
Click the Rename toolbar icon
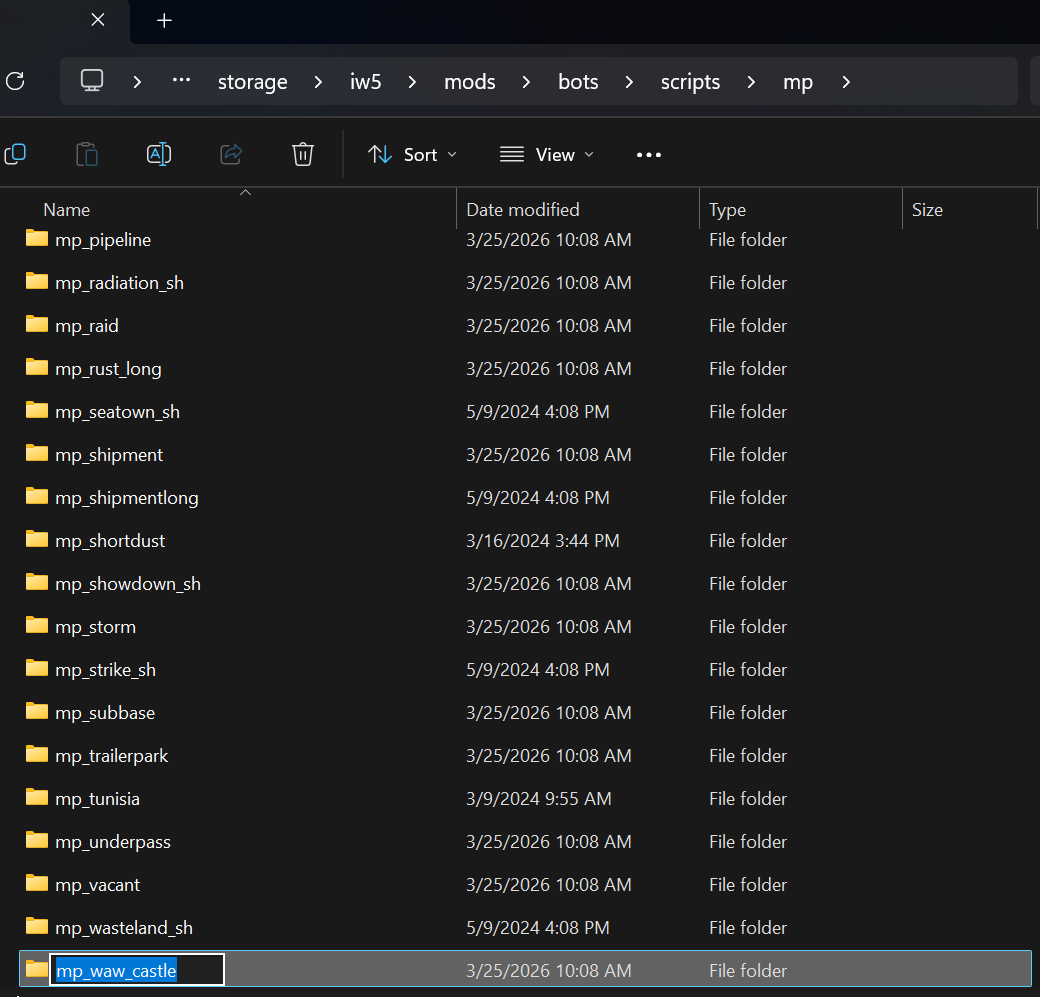coord(159,155)
